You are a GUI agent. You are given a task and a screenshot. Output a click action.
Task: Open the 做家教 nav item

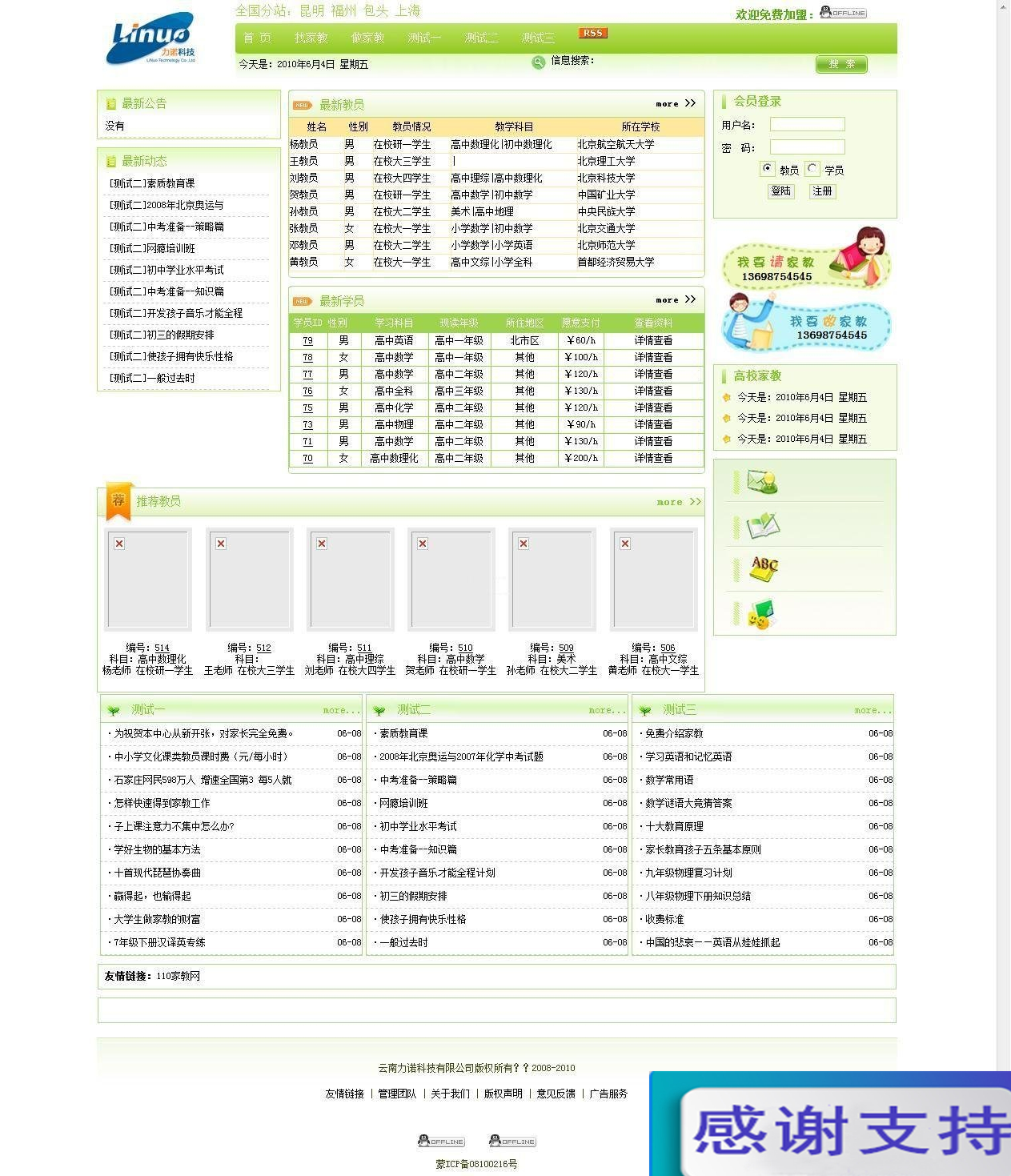(368, 38)
